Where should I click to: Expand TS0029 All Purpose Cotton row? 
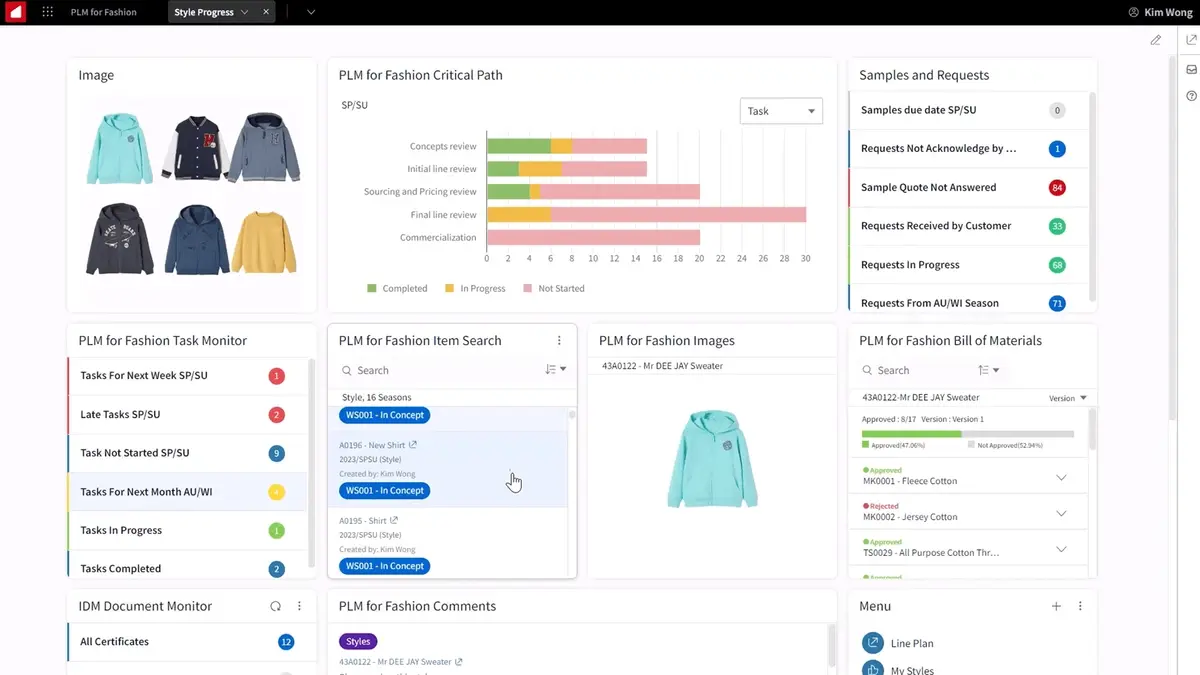1061,549
